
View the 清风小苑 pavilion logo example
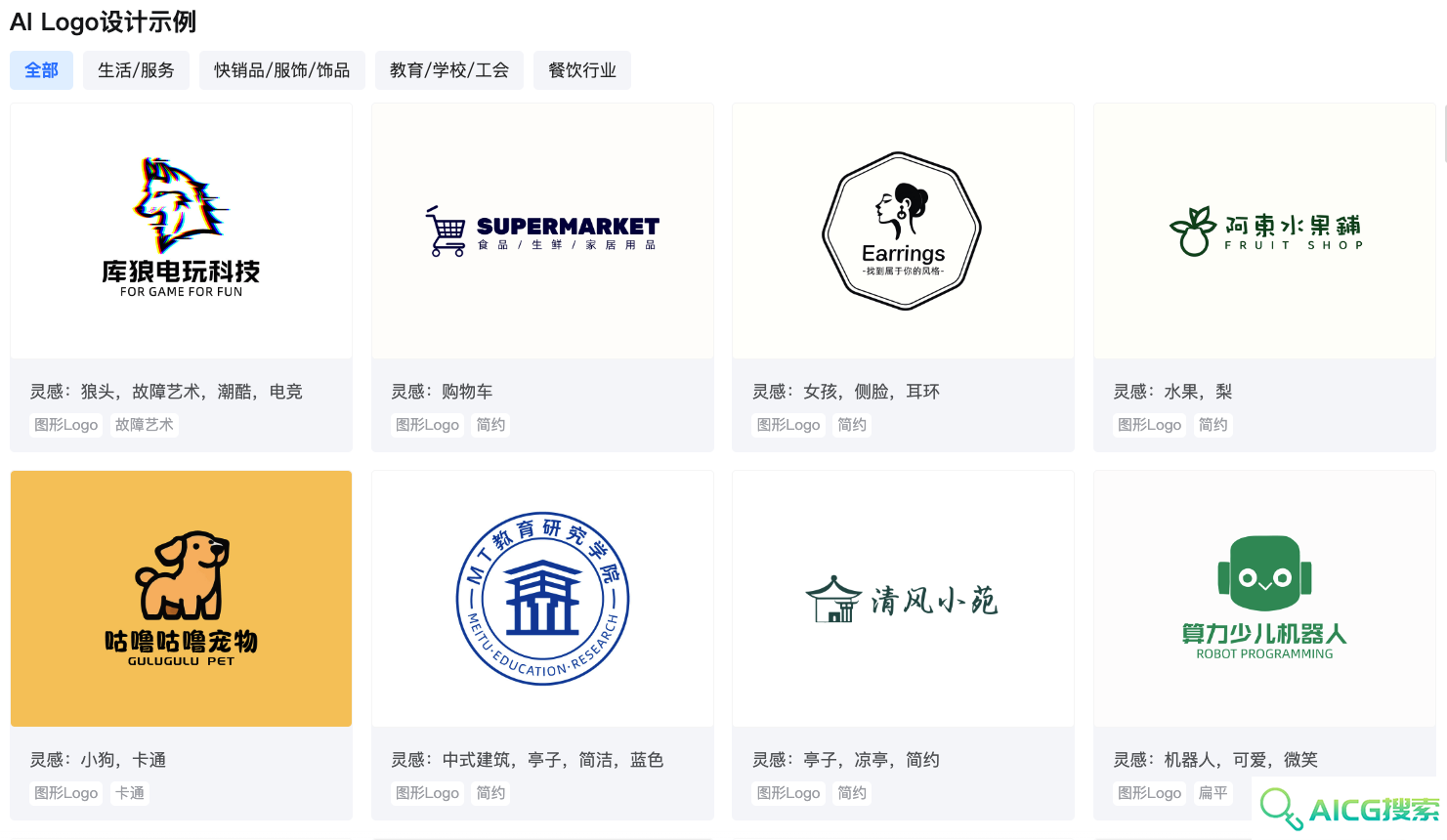[903, 599]
